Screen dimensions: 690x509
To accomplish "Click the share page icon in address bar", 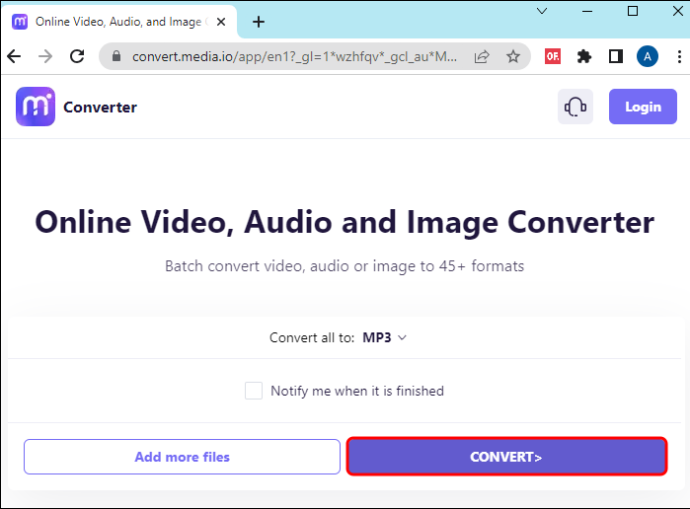I will (x=482, y=56).
